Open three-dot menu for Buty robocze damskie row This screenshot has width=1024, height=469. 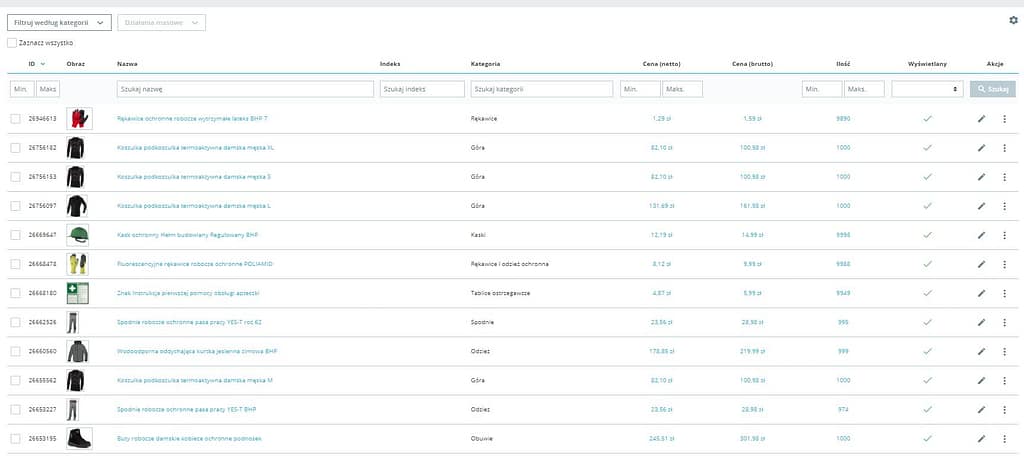(1004, 439)
